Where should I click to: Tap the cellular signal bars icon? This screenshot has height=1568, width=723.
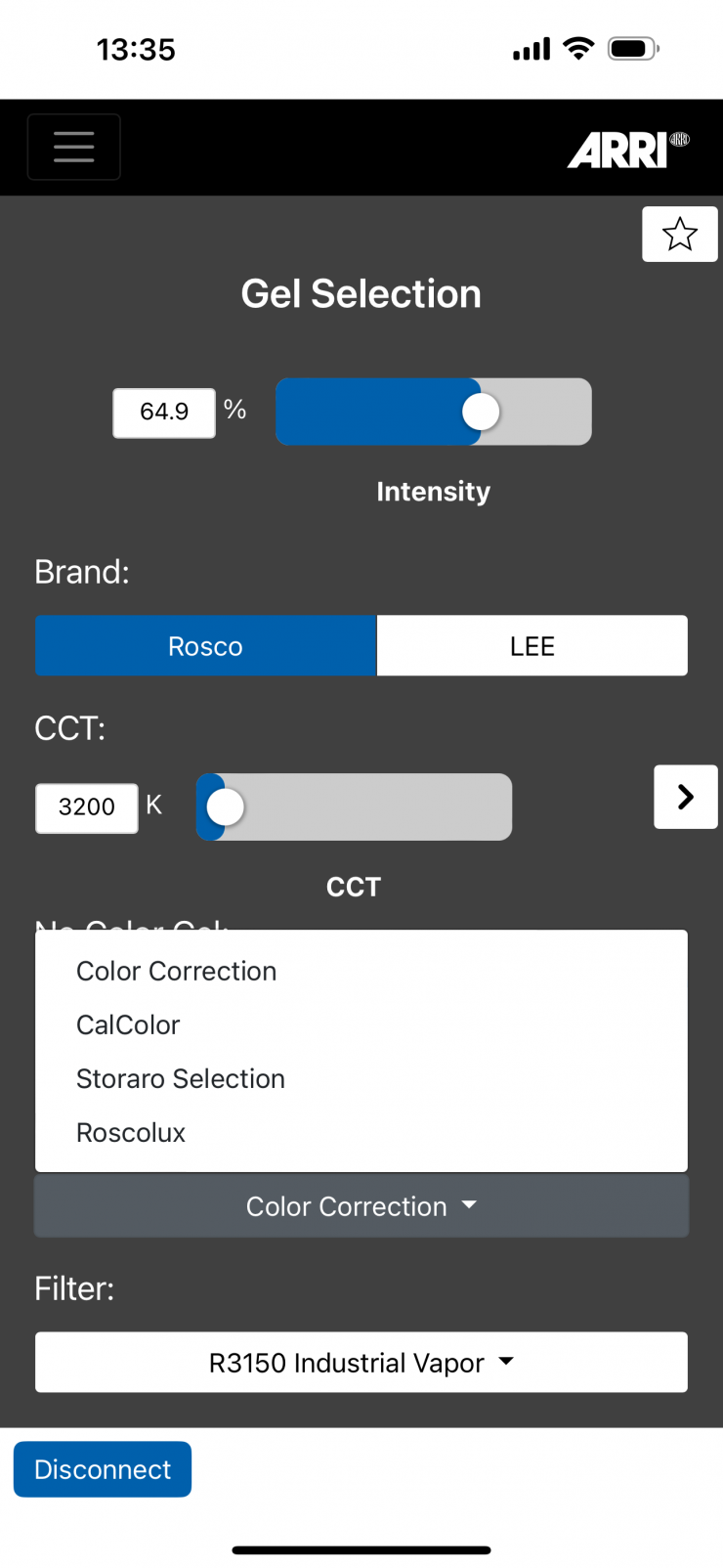pyautogui.click(x=532, y=49)
